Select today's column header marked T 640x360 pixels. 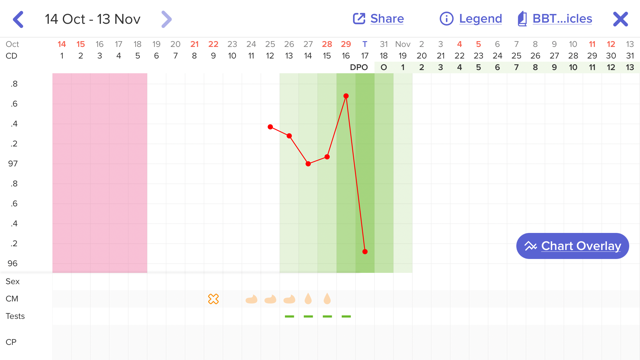coord(365,44)
